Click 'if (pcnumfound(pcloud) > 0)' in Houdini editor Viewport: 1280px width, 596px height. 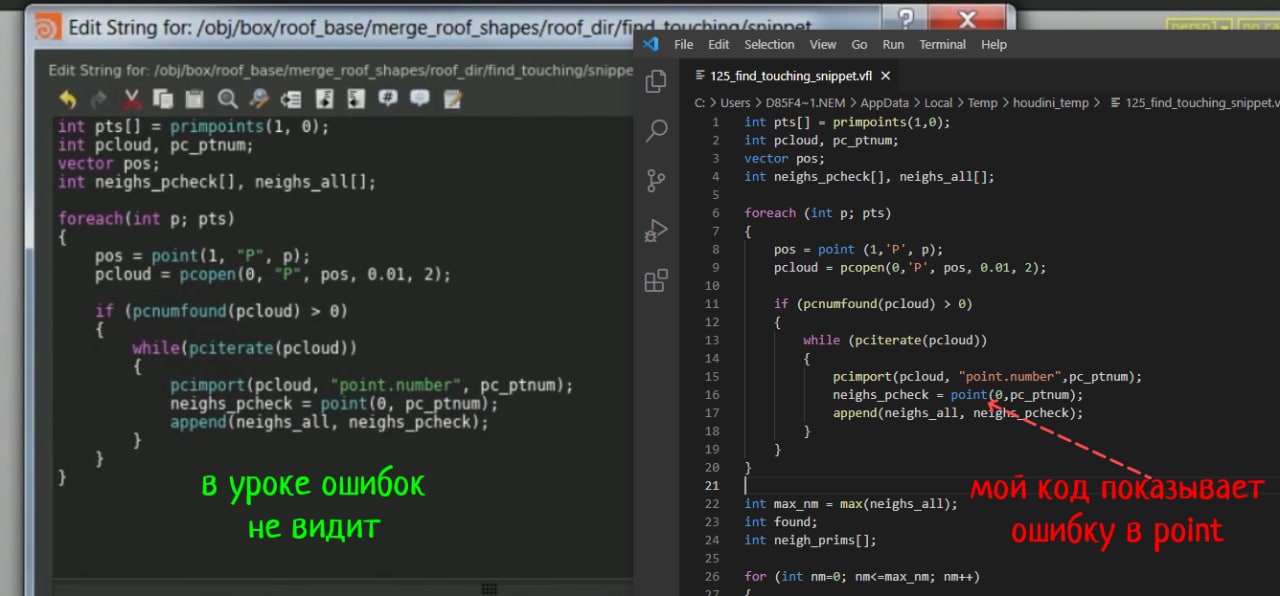pyautogui.click(x=221, y=311)
